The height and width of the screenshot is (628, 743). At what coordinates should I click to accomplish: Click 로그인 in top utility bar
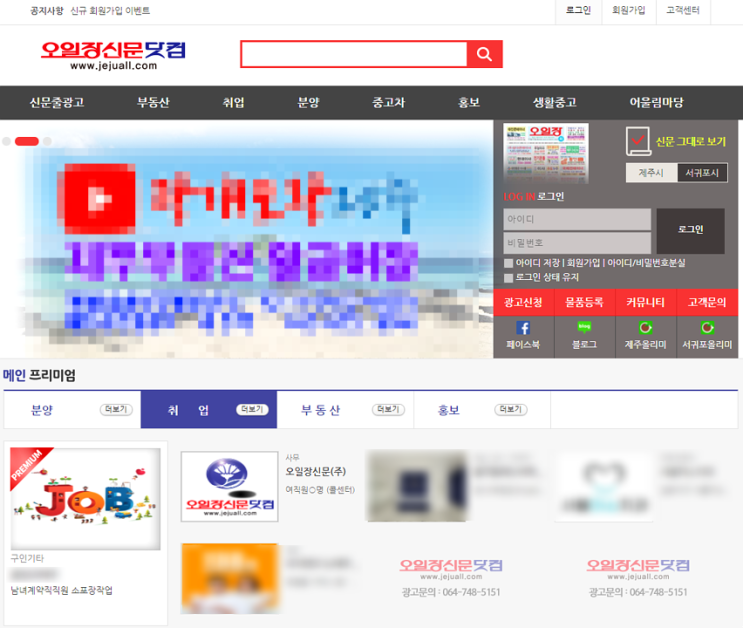[579, 10]
